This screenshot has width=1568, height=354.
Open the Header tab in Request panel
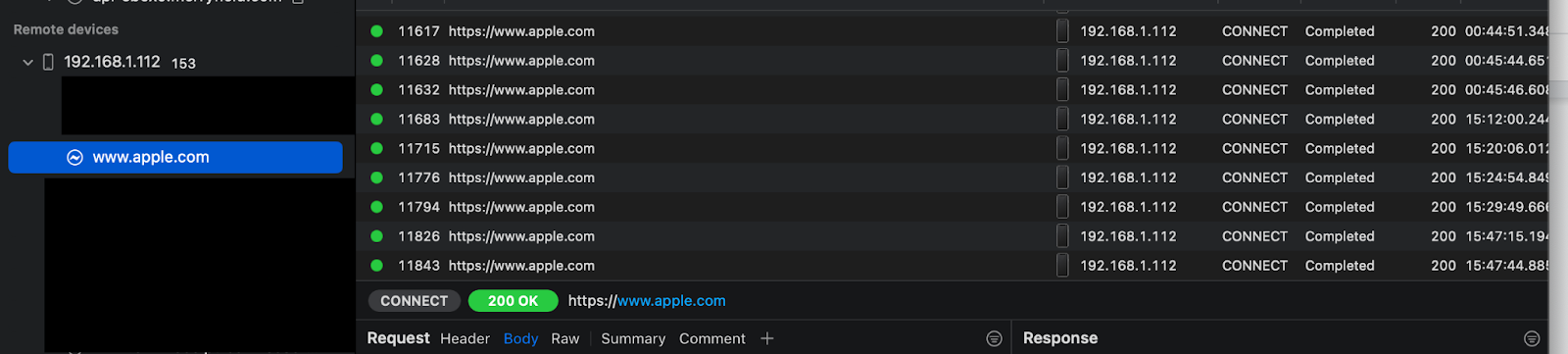click(465, 338)
